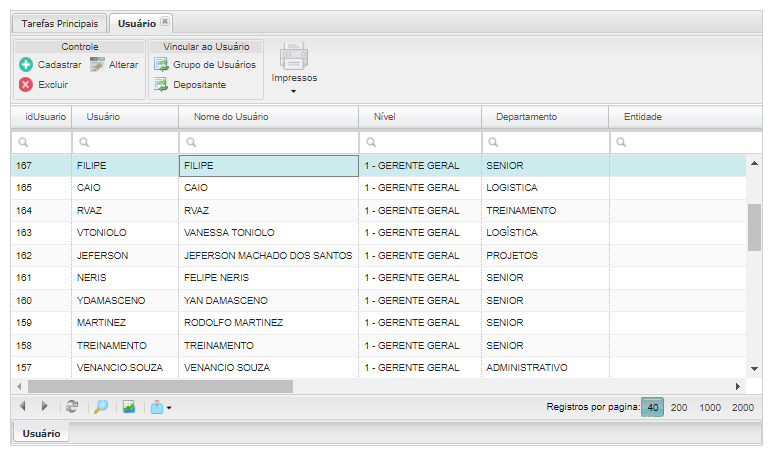Set 200 records per page

click(679, 407)
